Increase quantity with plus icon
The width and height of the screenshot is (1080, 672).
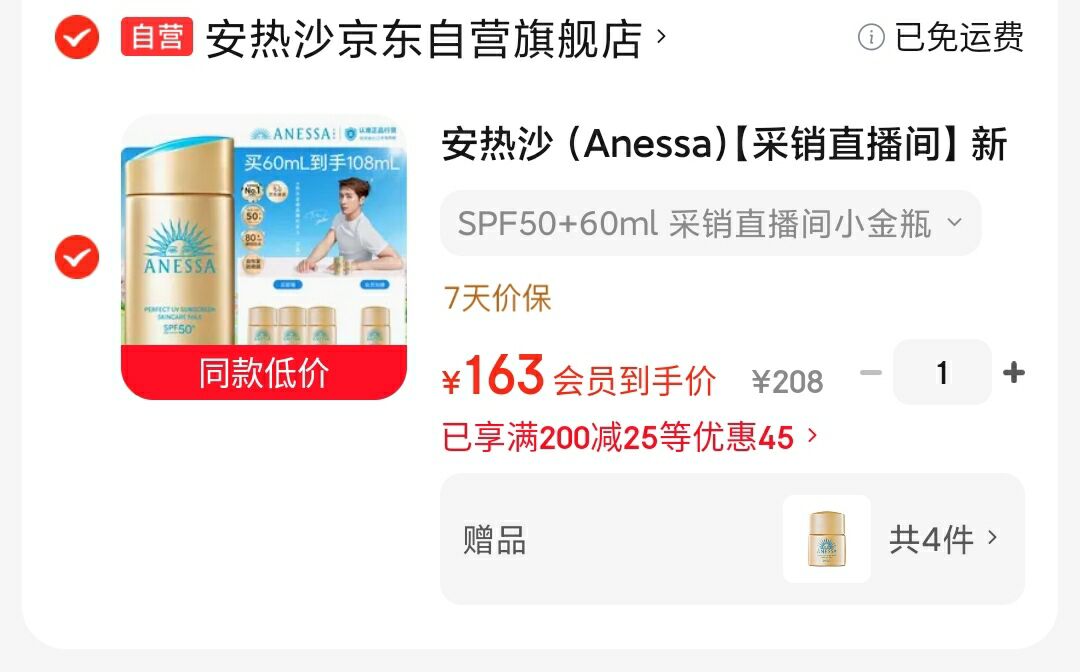pyautogui.click(x=1014, y=372)
